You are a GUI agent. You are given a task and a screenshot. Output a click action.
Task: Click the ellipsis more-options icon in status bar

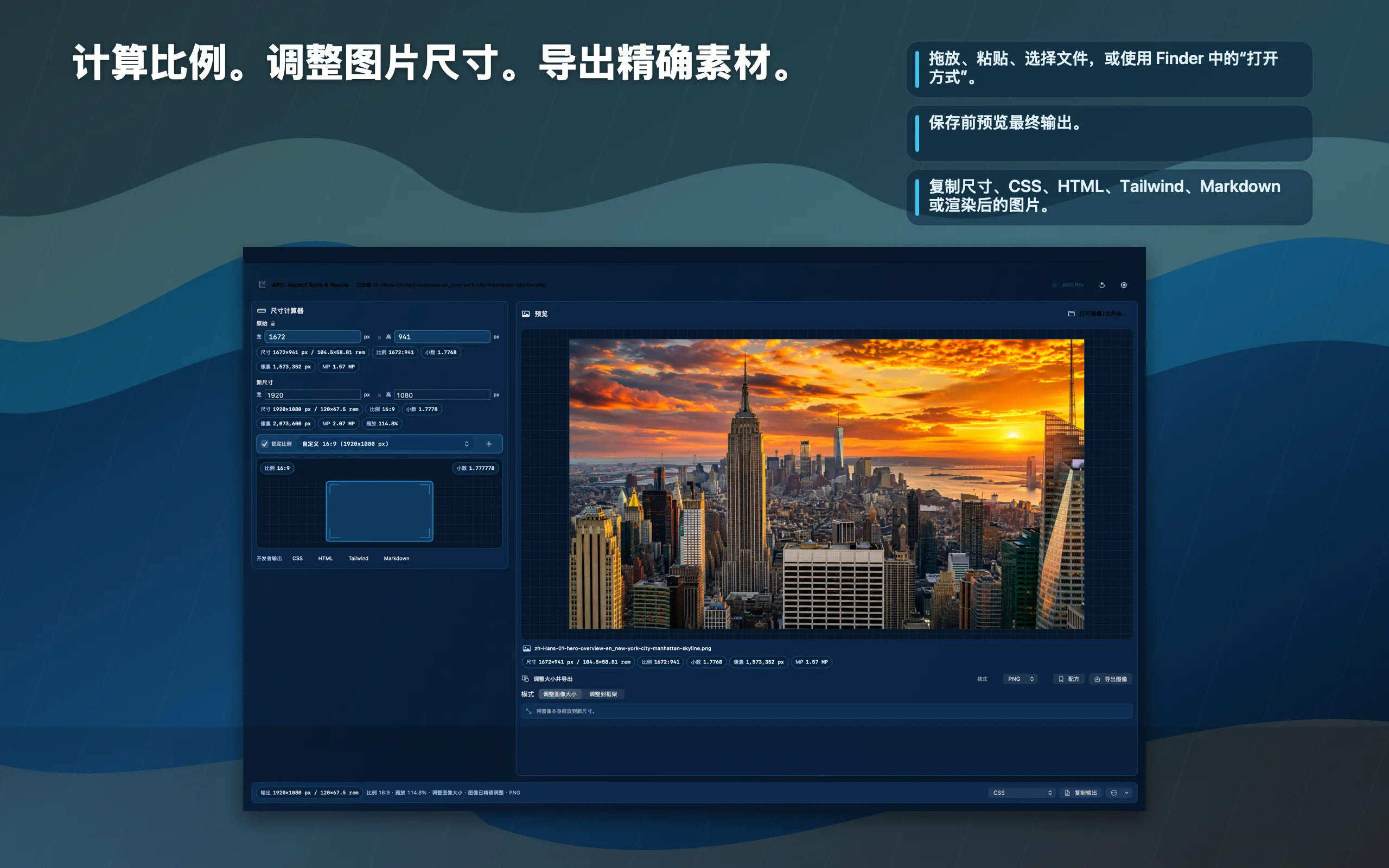(1114, 793)
